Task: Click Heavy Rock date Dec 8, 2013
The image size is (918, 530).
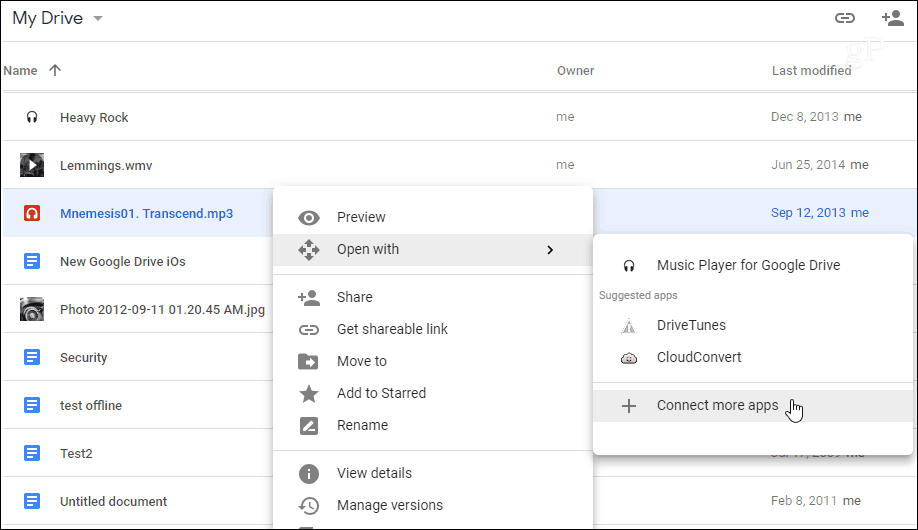Action: (x=804, y=117)
